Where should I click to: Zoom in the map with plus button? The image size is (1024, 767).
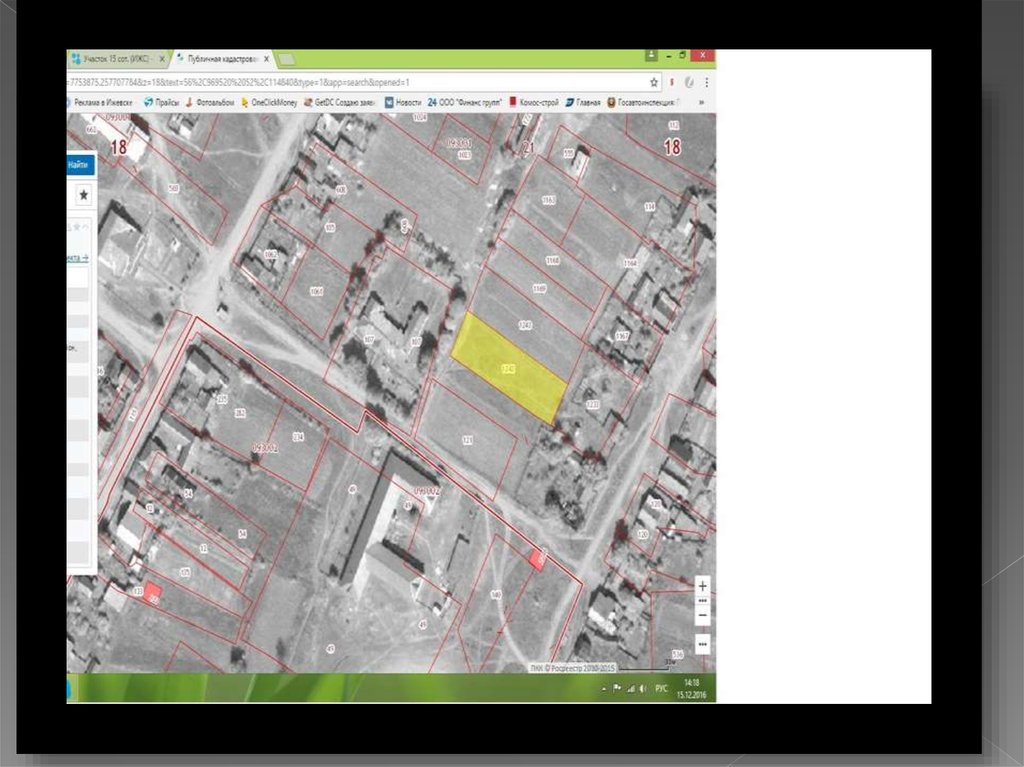702,586
